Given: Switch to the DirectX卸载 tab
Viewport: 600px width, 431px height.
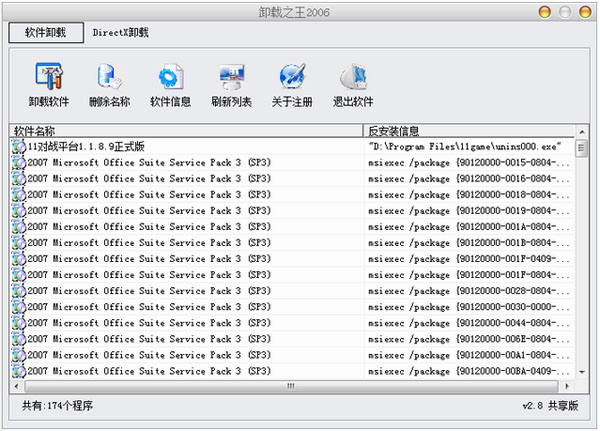Looking at the screenshot, I should [120, 32].
